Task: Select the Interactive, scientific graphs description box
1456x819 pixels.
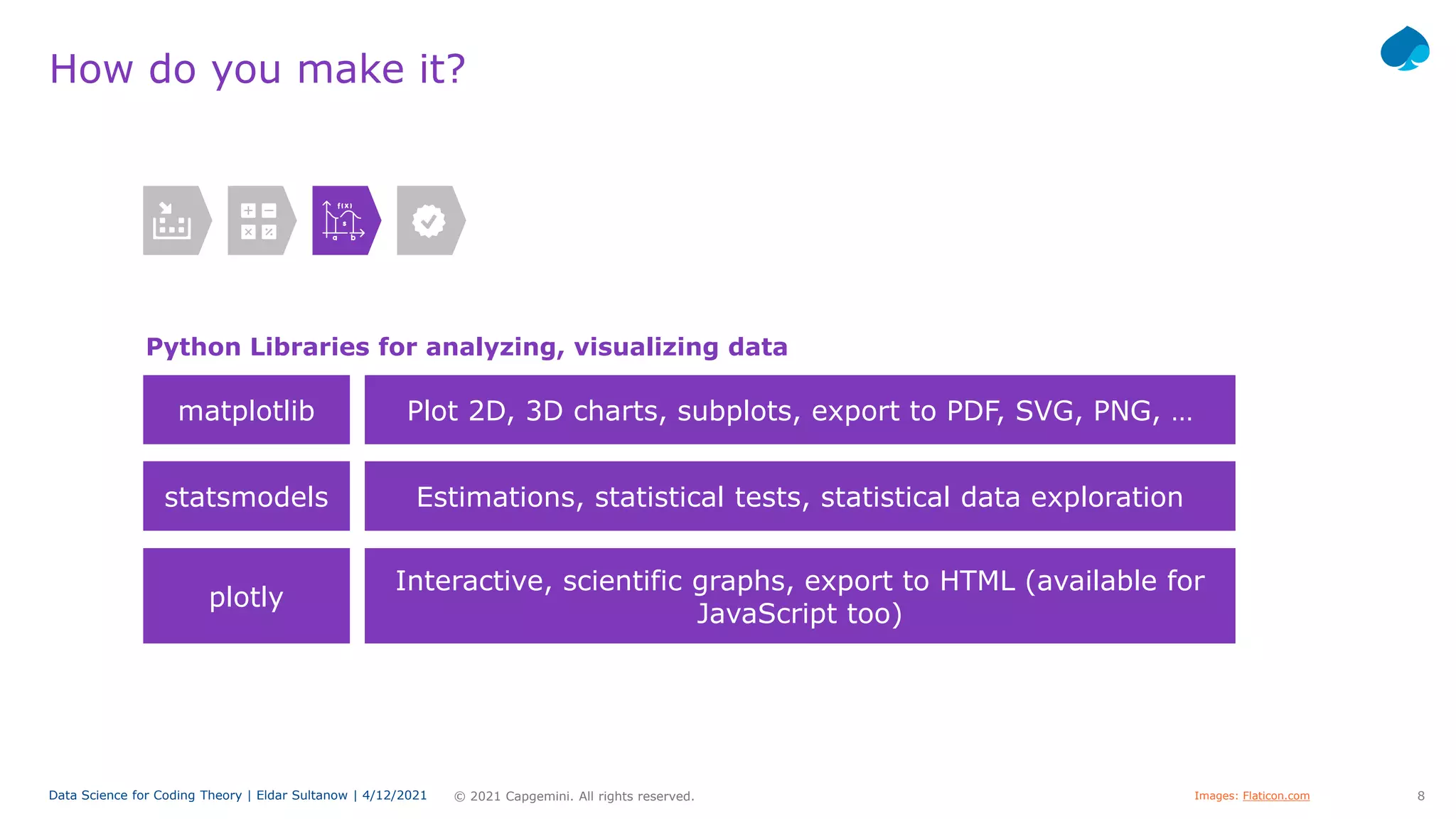Action: click(x=800, y=596)
